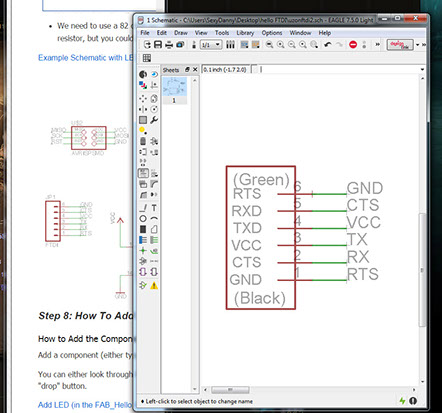This screenshot has width=442, height=413.
Task: Open the Draw menu
Action: click(181, 33)
